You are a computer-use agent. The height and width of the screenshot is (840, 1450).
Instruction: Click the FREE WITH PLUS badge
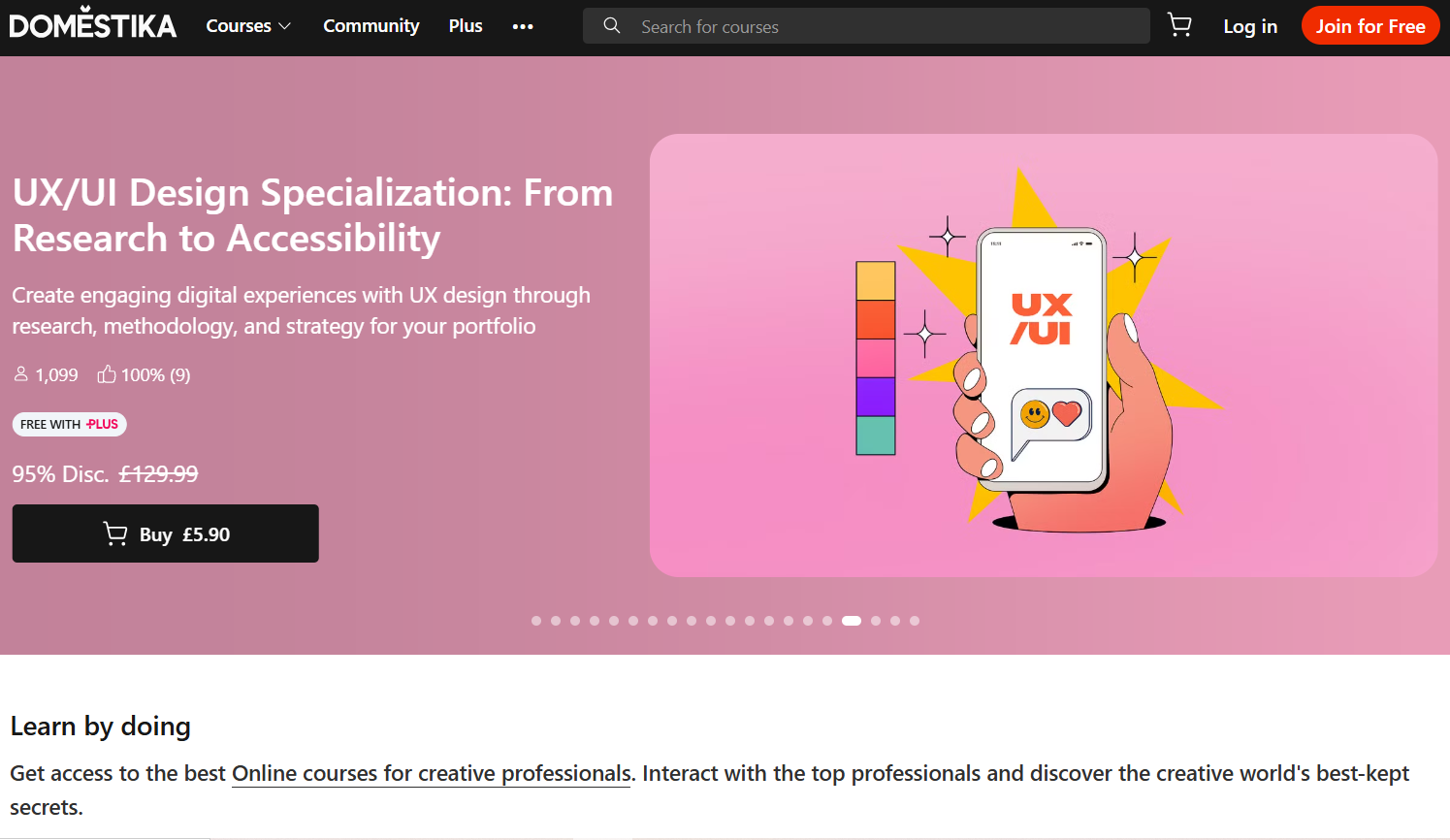69,424
